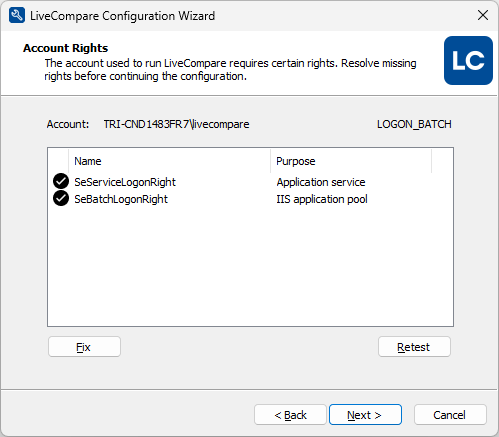Go back with the < Back button
The width and height of the screenshot is (499, 437).
pyautogui.click(x=290, y=415)
